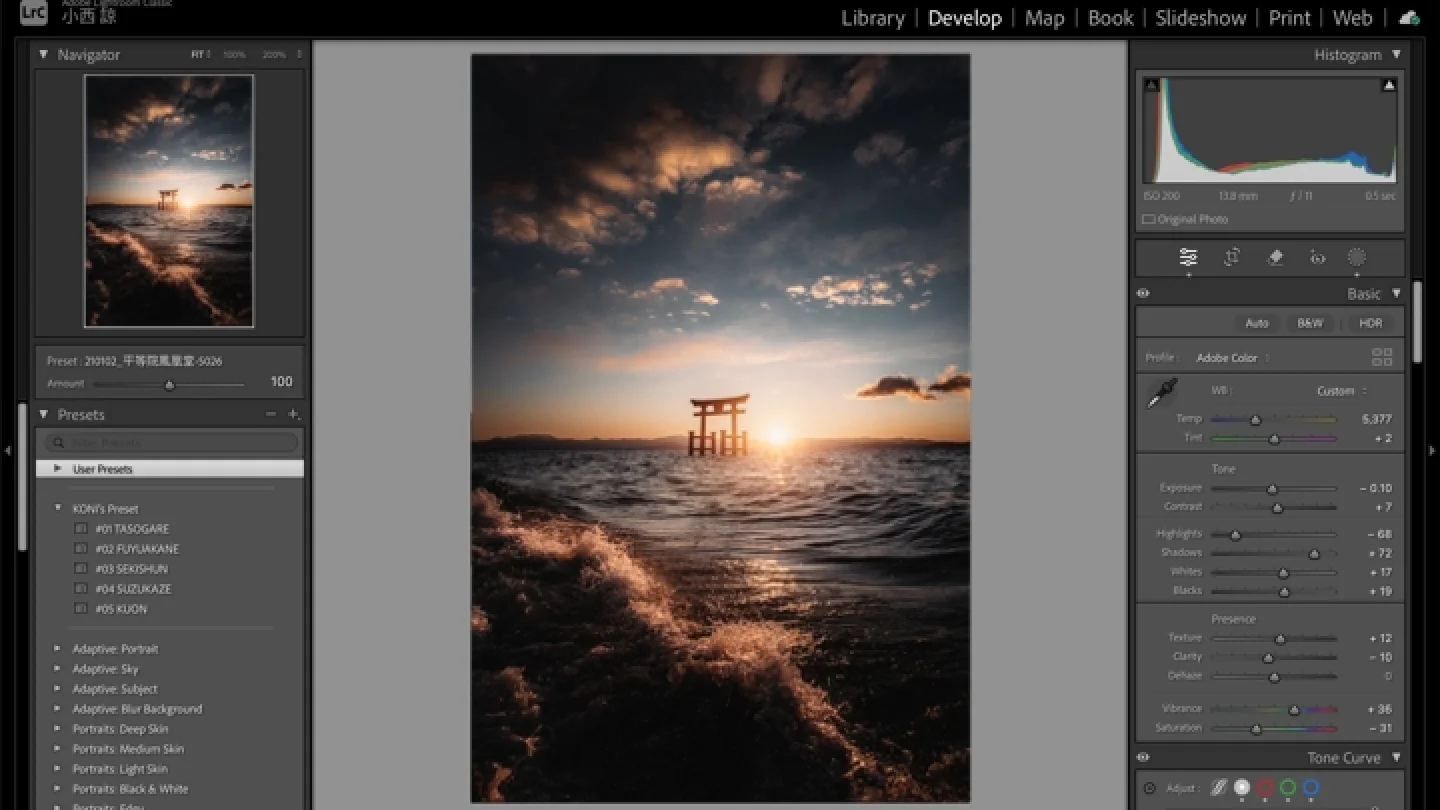1440x810 pixels.
Task: Expand the Adaptive: Sky preset group
Action: point(57,669)
